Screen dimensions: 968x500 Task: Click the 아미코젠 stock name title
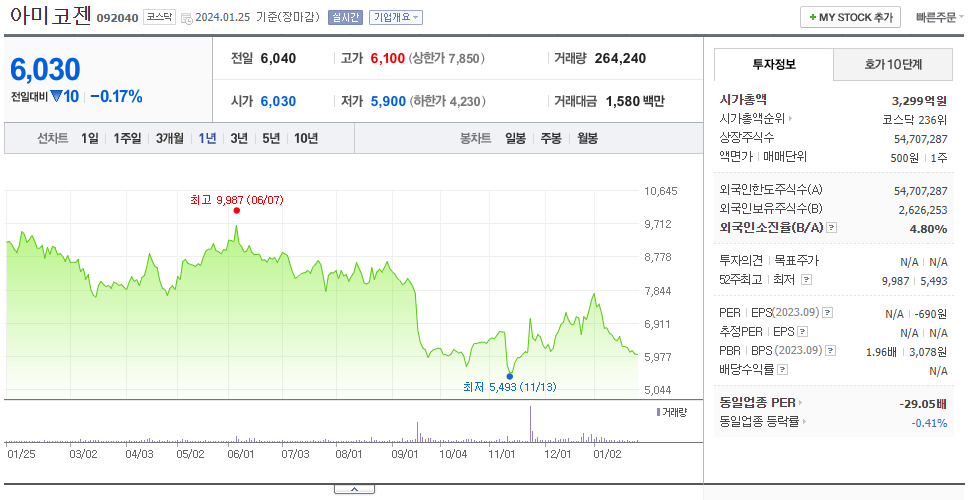pos(51,15)
